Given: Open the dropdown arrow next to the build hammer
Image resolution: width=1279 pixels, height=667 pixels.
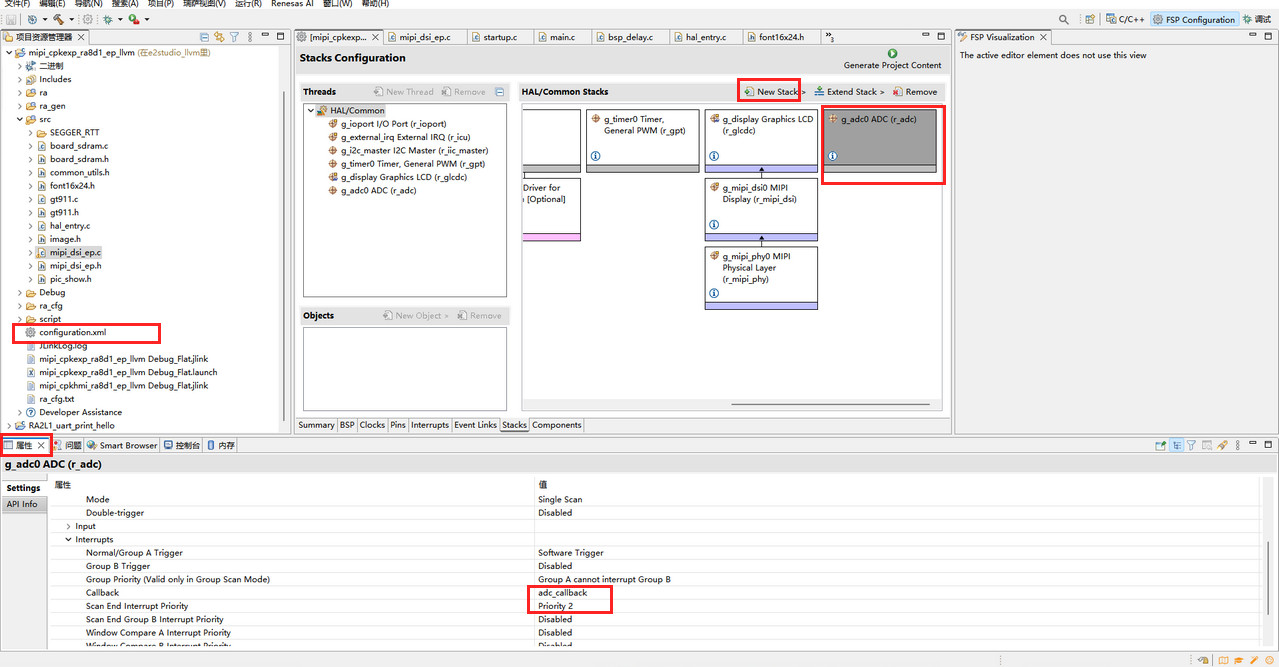Looking at the screenshot, I should pyautogui.click(x=73, y=19).
